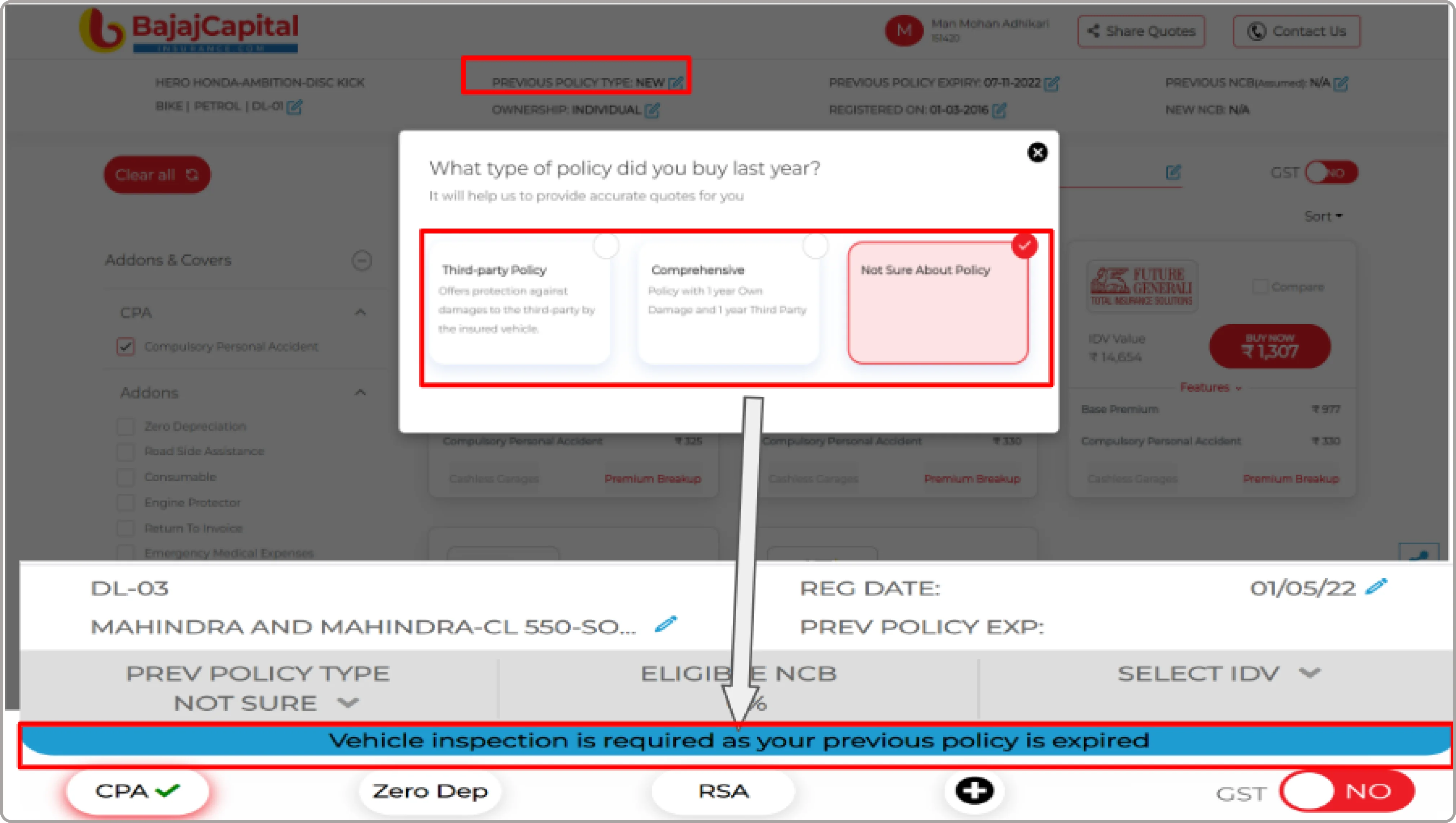Viewport: 1456px width, 823px height.
Task: Click BUY NOW ₹1,307 button
Action: pos(1269,346)
